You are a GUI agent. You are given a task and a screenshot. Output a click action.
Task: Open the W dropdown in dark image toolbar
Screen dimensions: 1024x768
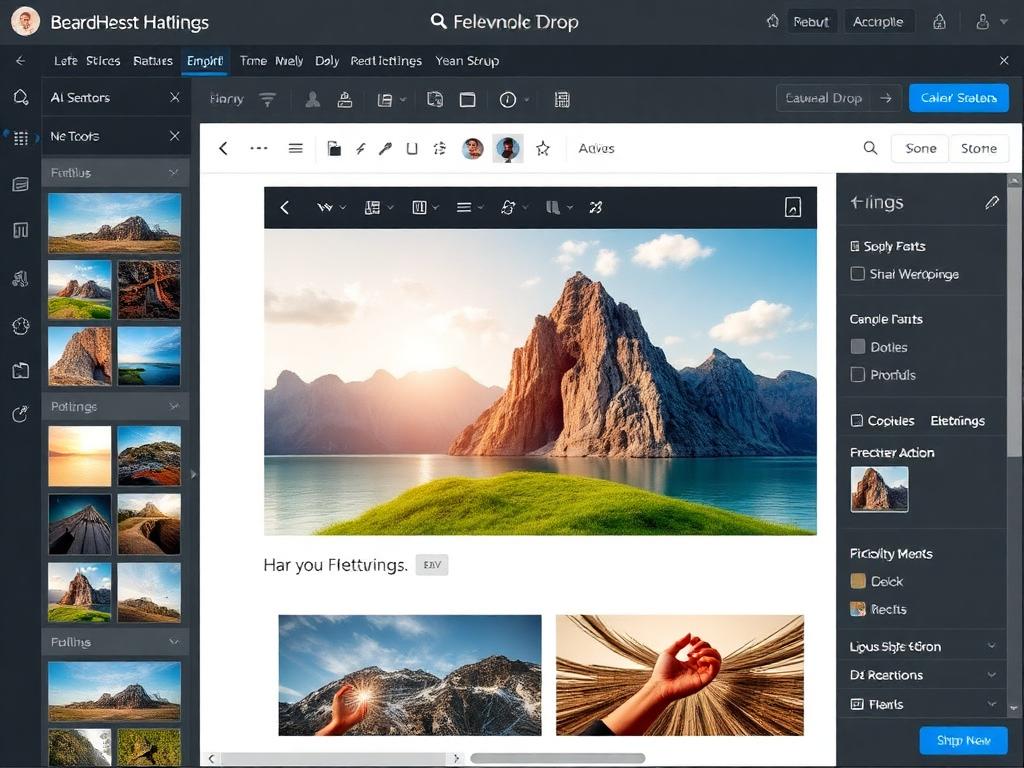pyautogui.click(x=331, y=208)
